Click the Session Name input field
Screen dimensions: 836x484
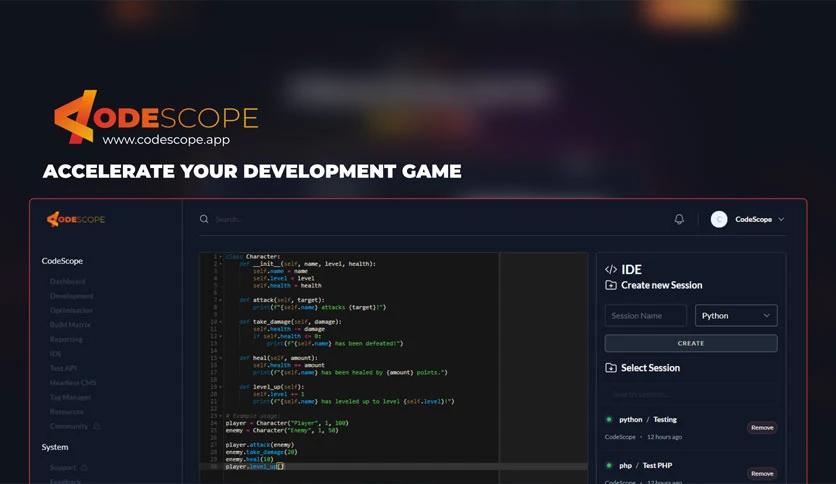coord(646,316)
